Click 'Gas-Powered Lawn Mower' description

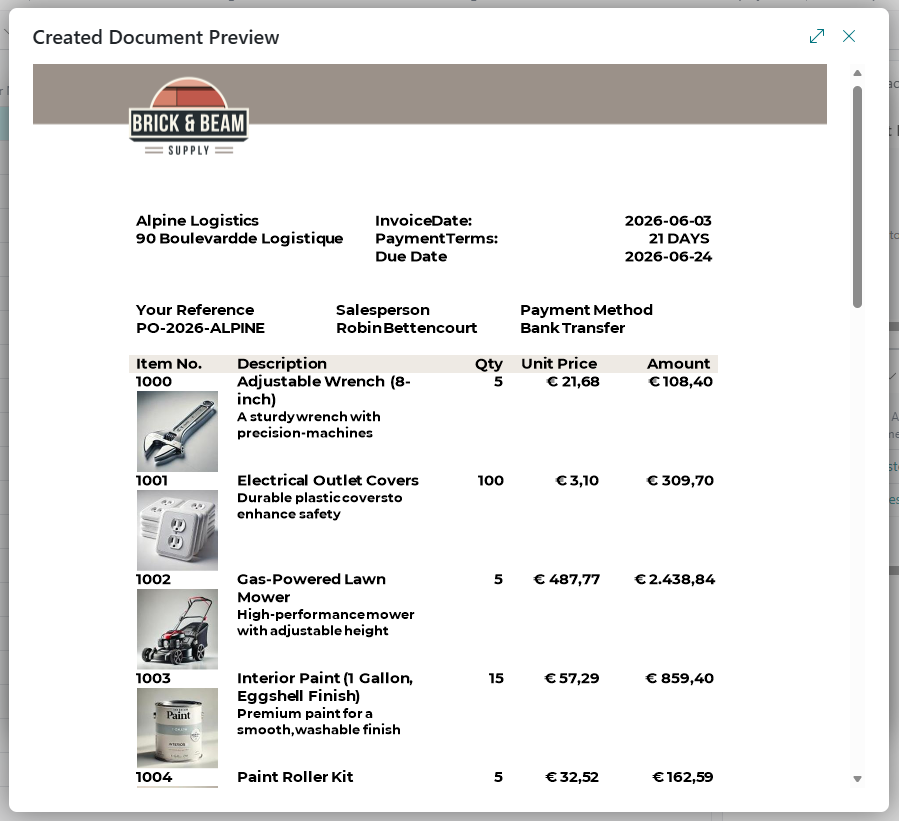(311, 588)
